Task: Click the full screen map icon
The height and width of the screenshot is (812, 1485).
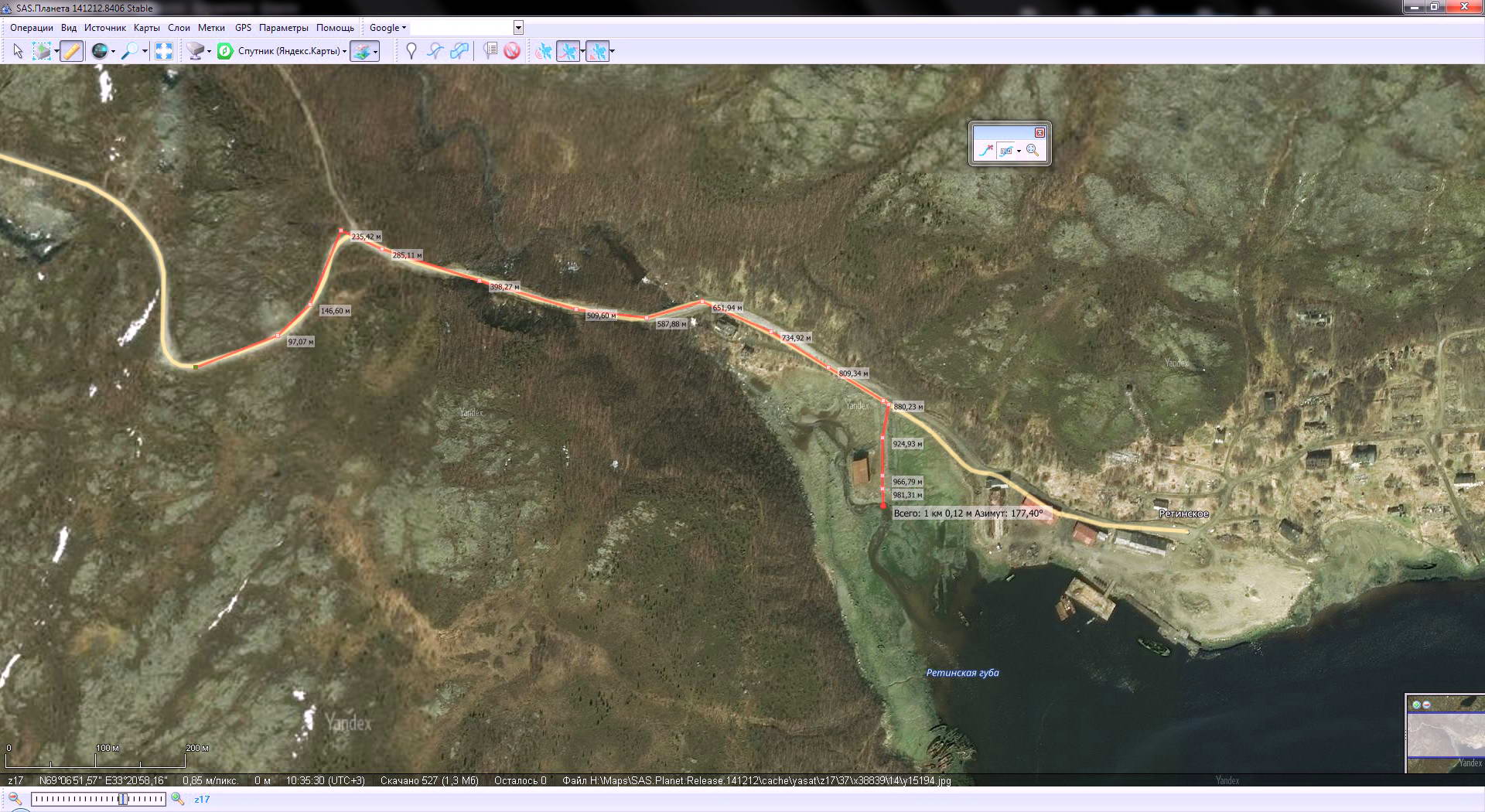Action: (164, 51)
